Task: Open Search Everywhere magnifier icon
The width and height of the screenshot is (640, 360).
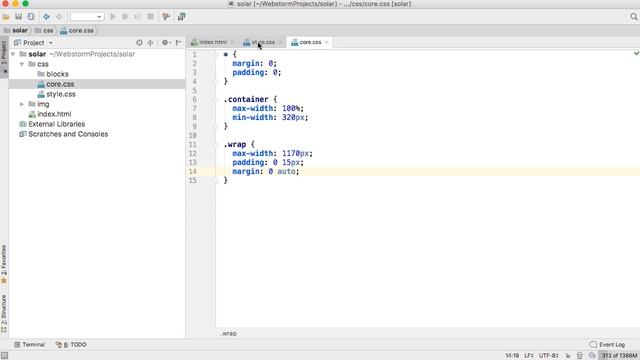Action: [x=633, y=17]
